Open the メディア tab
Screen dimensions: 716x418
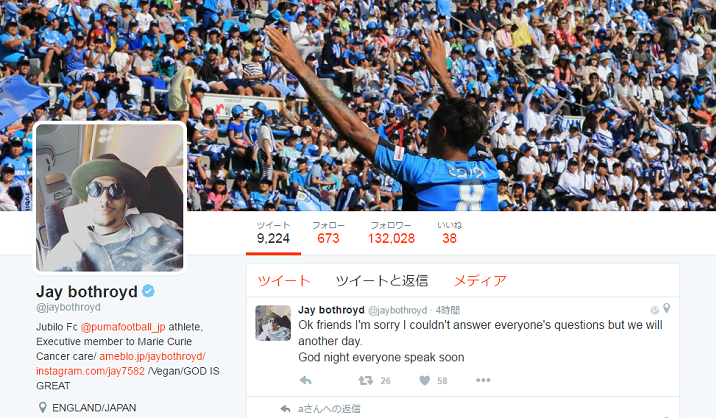tap(480, 280)
